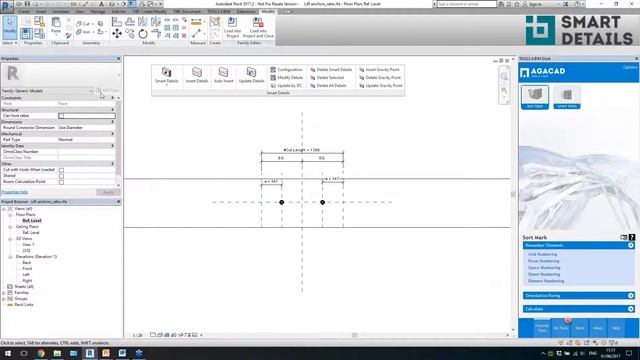Click the Smart Walls thumbnail in AGACAD dock
Screen dimensions: 640x360
click(567, 97)
